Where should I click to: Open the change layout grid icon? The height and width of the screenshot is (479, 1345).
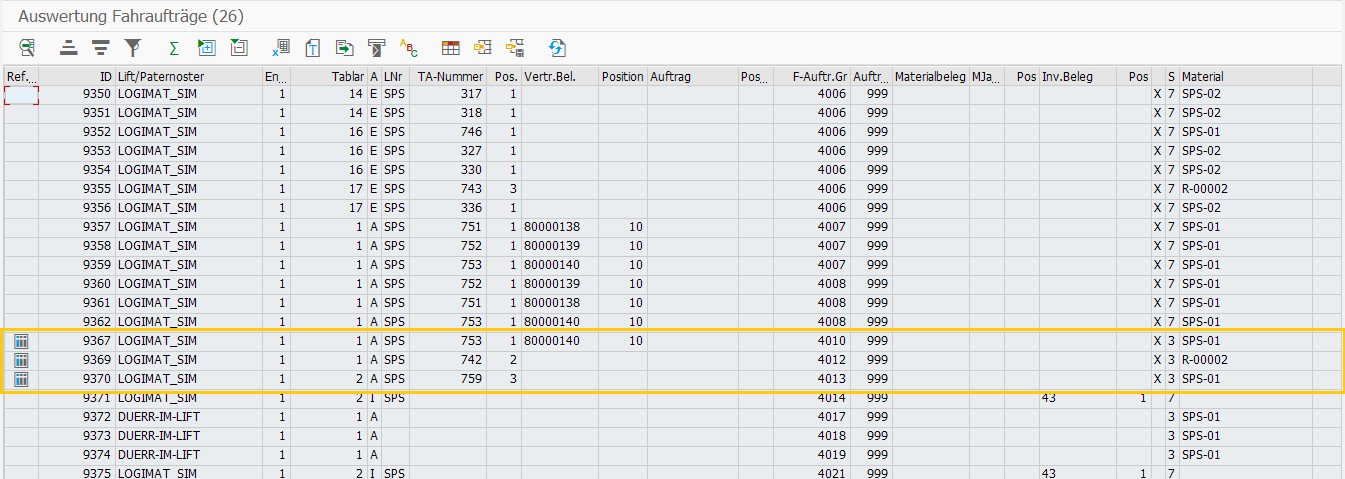pos(450,47)
